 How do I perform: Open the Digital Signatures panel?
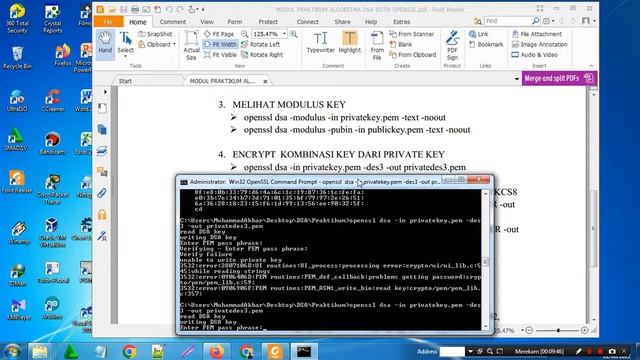click(102, 236)
